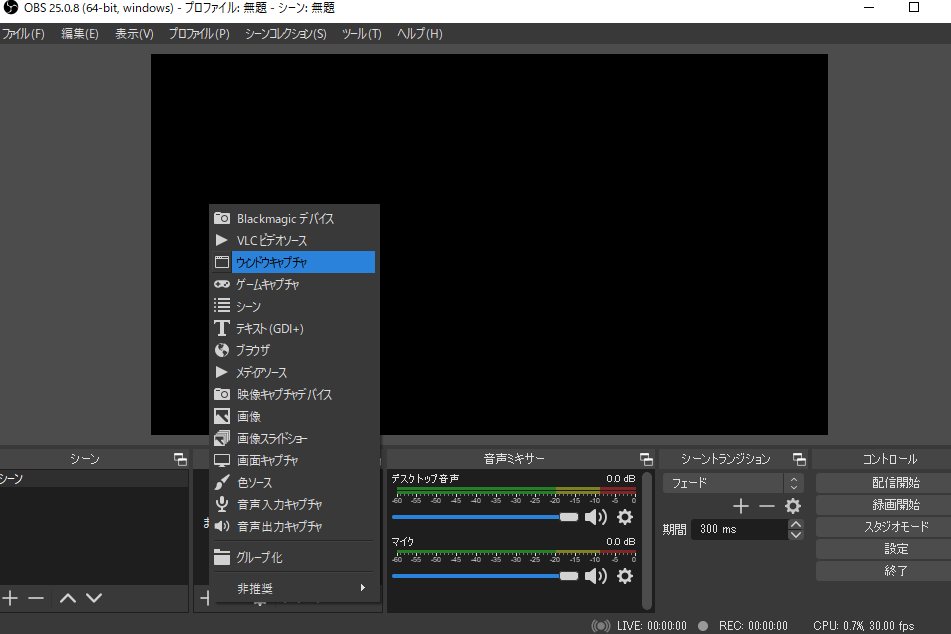951x634 pixels.
Task: Click the microphone icon beside 音声入力キャプチャ
Action: tap(222, 504)
